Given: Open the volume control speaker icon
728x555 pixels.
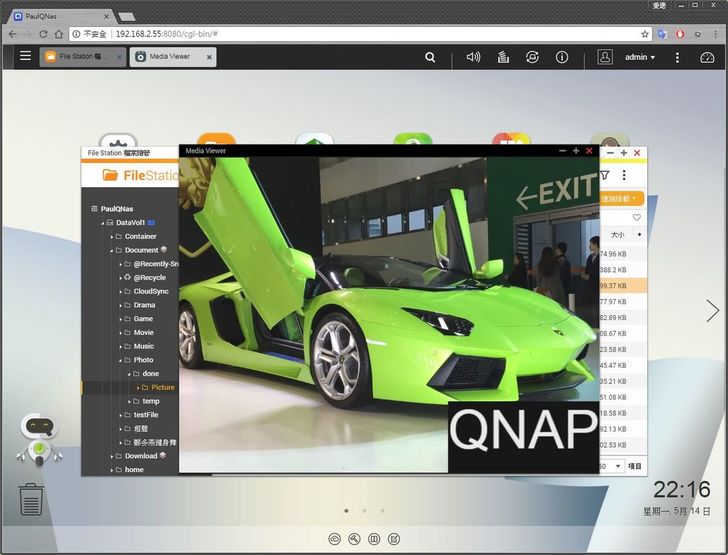Looking at the screenshot, I should (473, 57).
